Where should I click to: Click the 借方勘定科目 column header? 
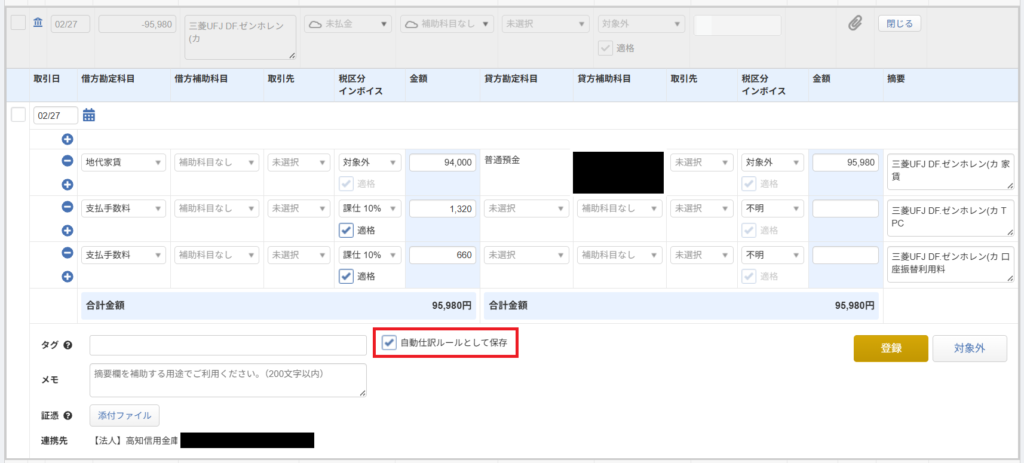[x=108, y=78]
